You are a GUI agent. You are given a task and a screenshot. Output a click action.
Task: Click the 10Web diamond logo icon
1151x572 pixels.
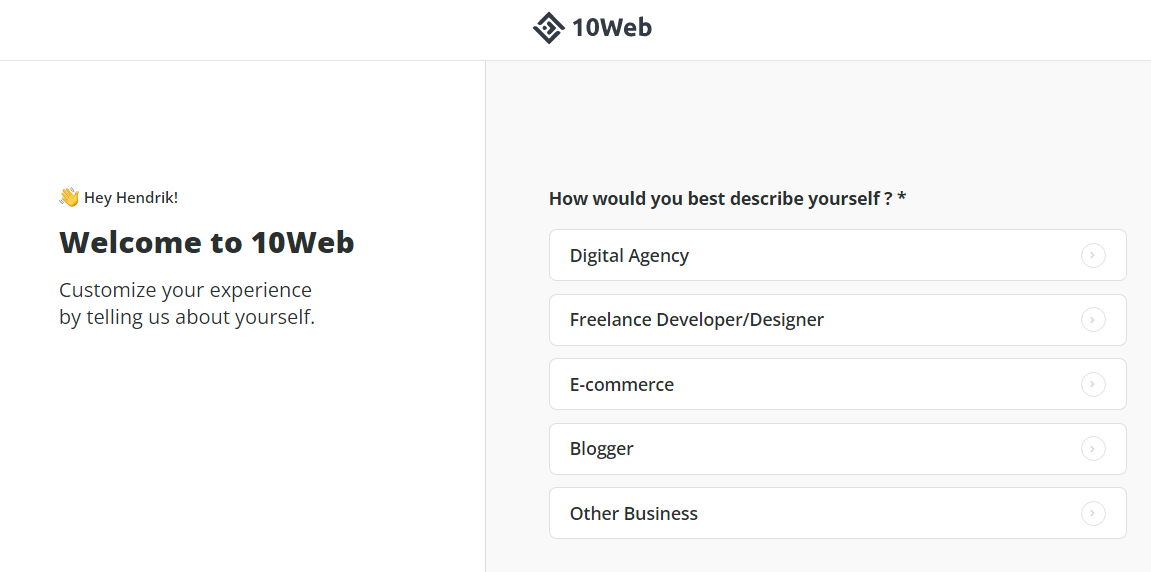coord(548,29)
